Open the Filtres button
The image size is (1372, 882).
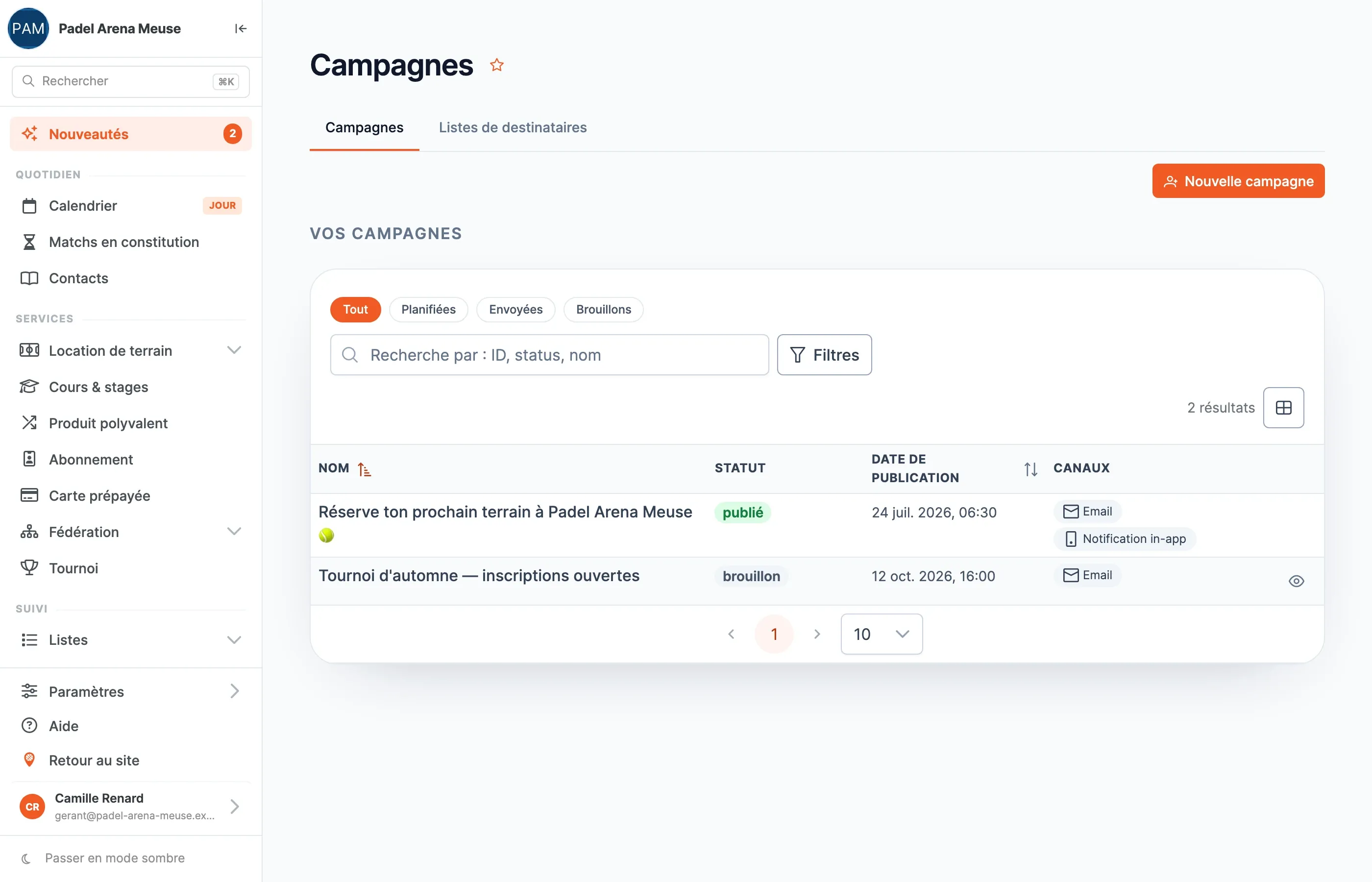[824, 355]
